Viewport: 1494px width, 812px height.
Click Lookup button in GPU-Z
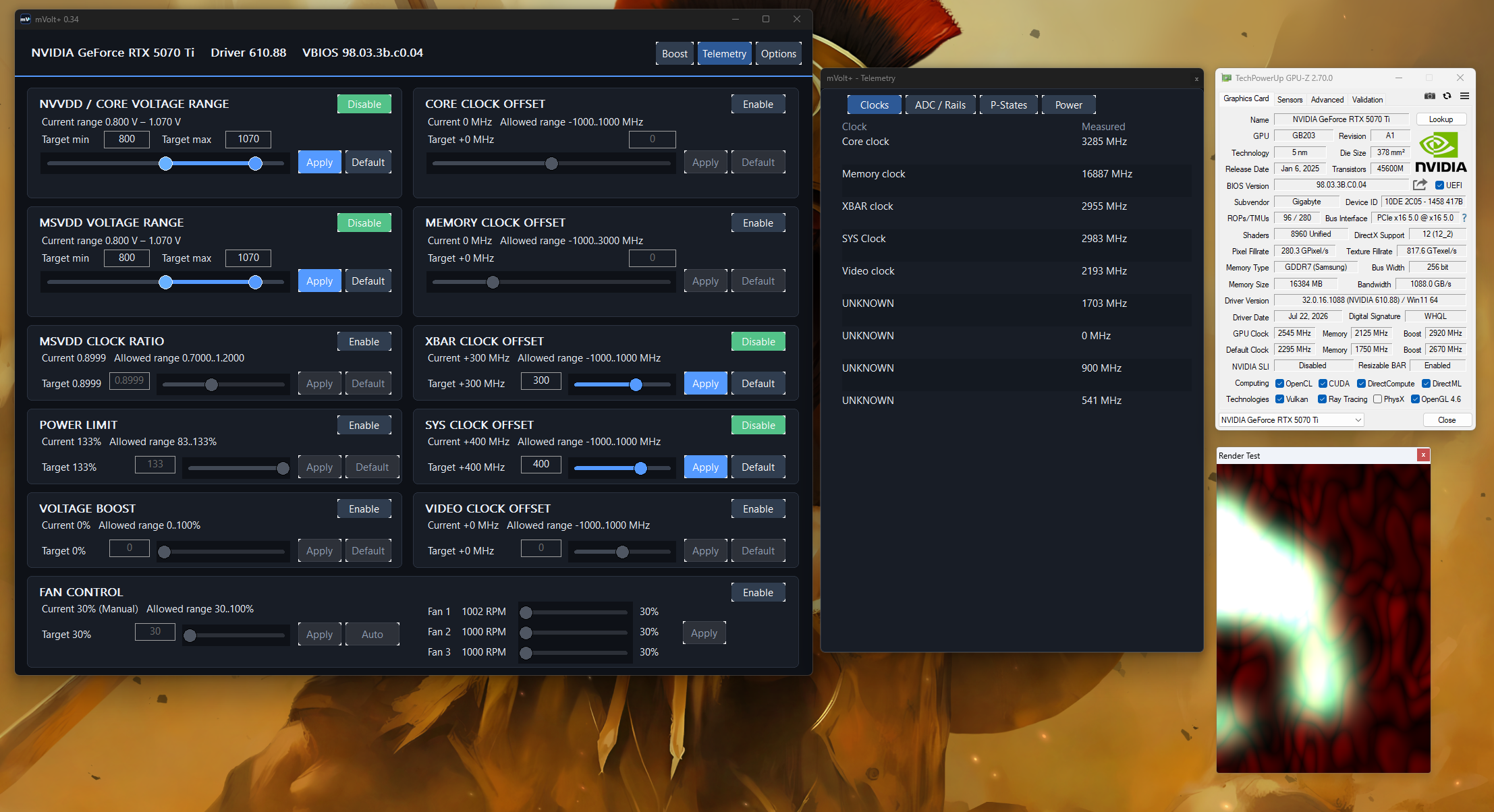1441,119
